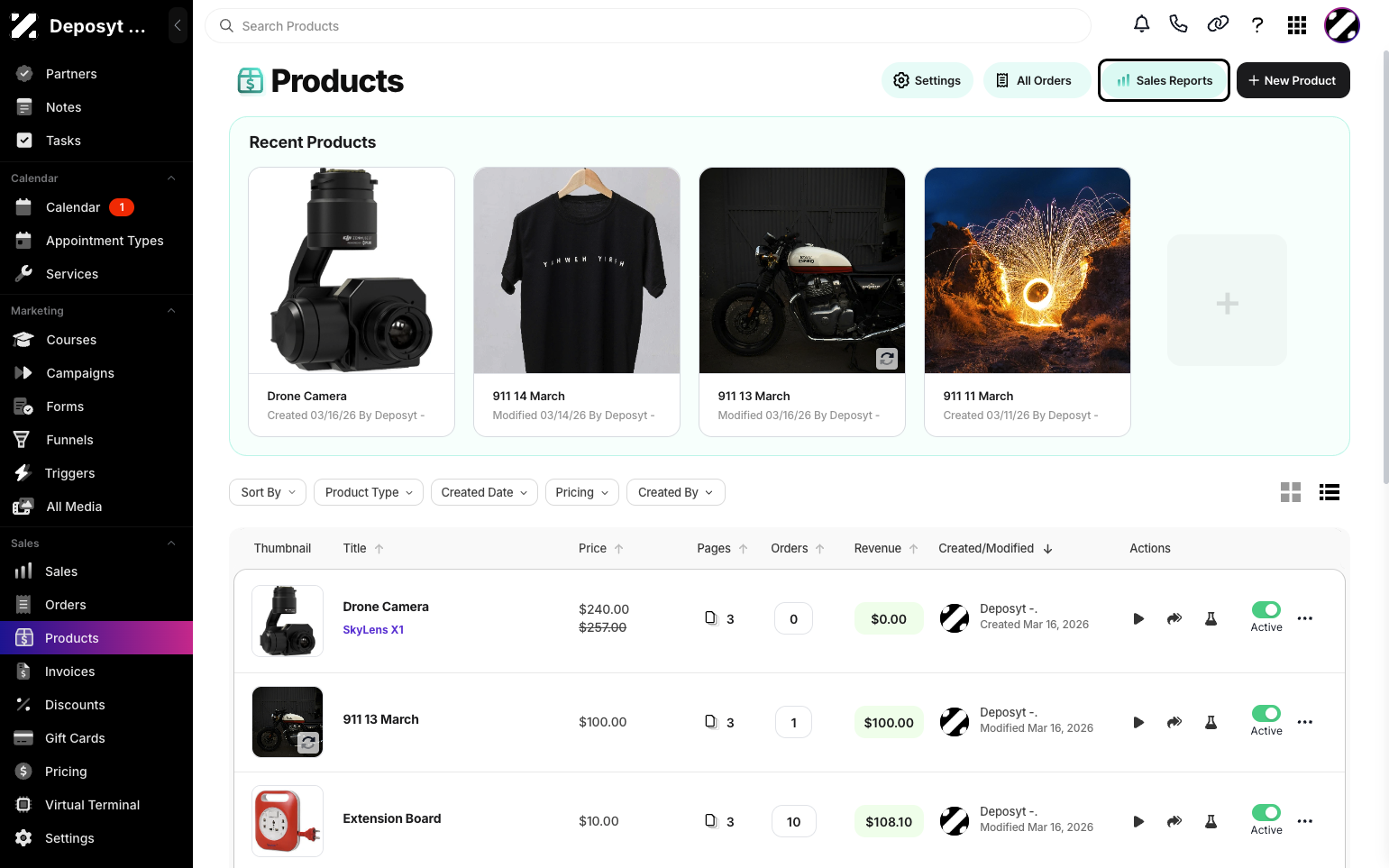
Task: Open the apps grid menu icon
Action: tap(1297, 25)
